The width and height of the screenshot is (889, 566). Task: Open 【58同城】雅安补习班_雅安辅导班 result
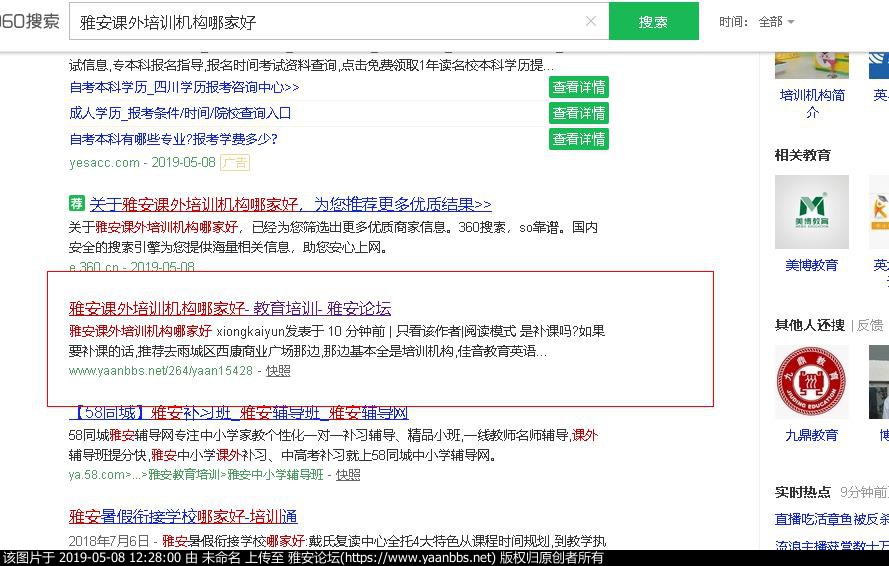238,412
